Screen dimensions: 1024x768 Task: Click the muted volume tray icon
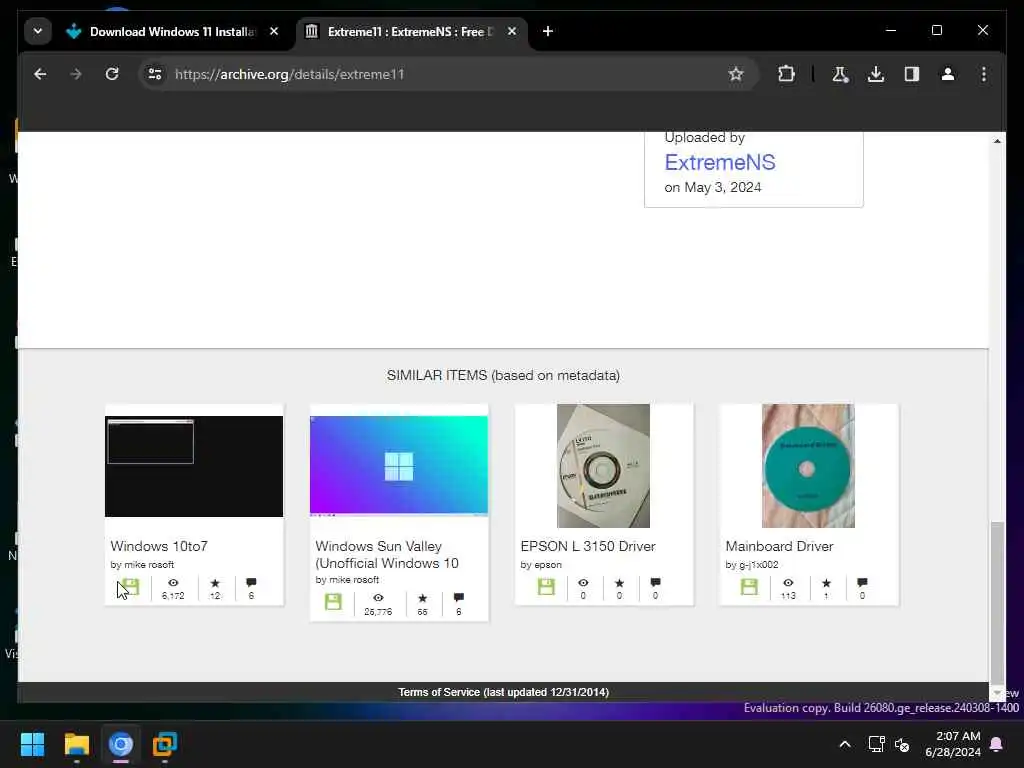902,744
